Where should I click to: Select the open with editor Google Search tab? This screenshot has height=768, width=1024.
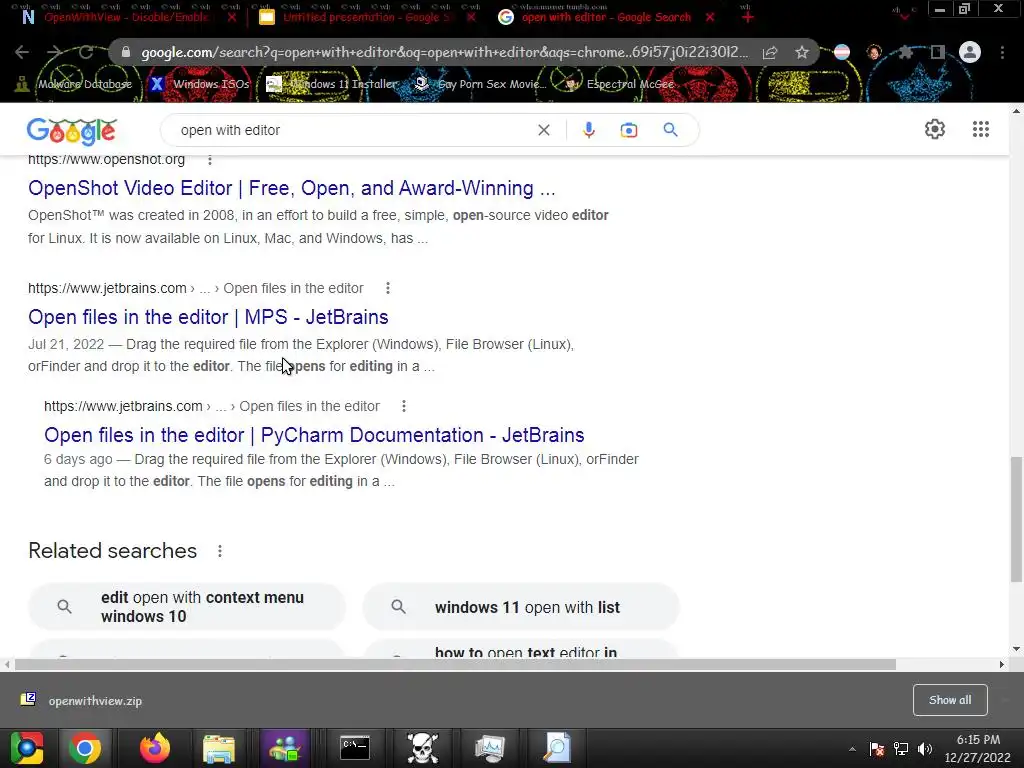tap(606, 18)
